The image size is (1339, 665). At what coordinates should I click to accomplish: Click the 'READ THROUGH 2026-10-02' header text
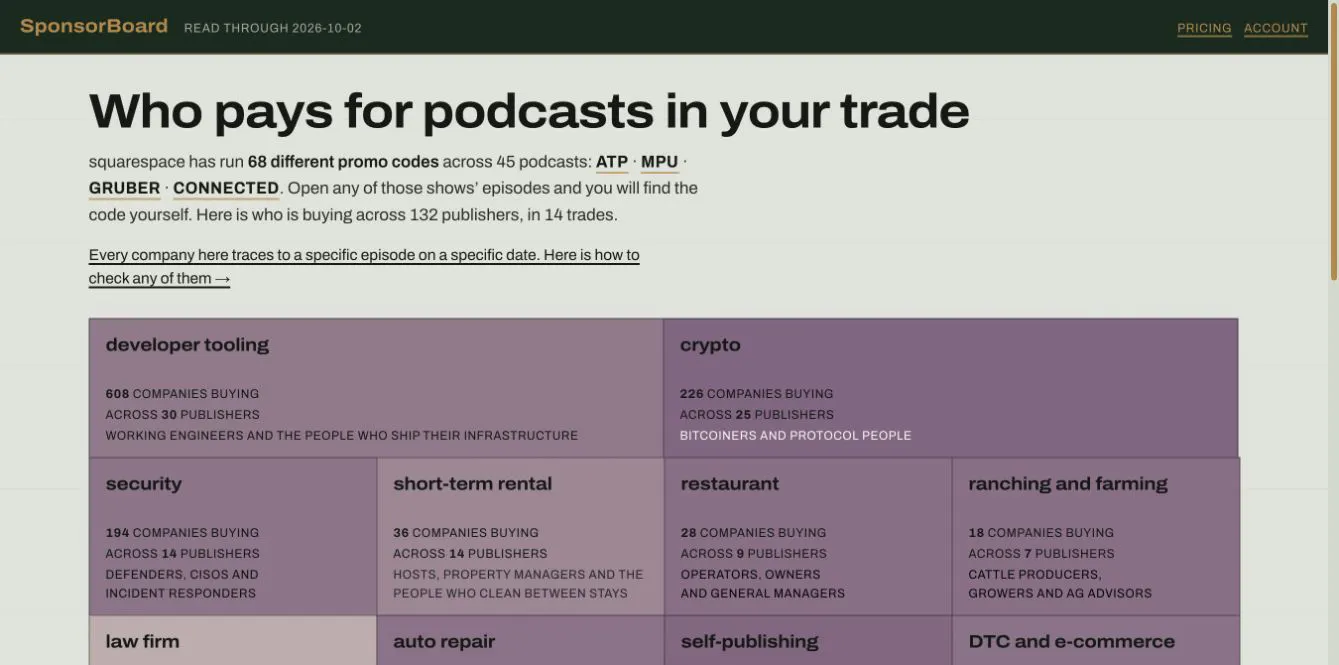(273, 28)
